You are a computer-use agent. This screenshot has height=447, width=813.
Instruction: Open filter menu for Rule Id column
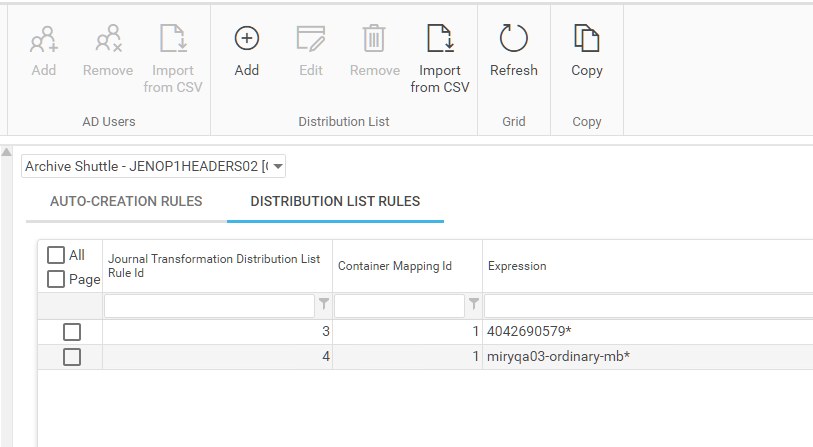click(323, 304)
